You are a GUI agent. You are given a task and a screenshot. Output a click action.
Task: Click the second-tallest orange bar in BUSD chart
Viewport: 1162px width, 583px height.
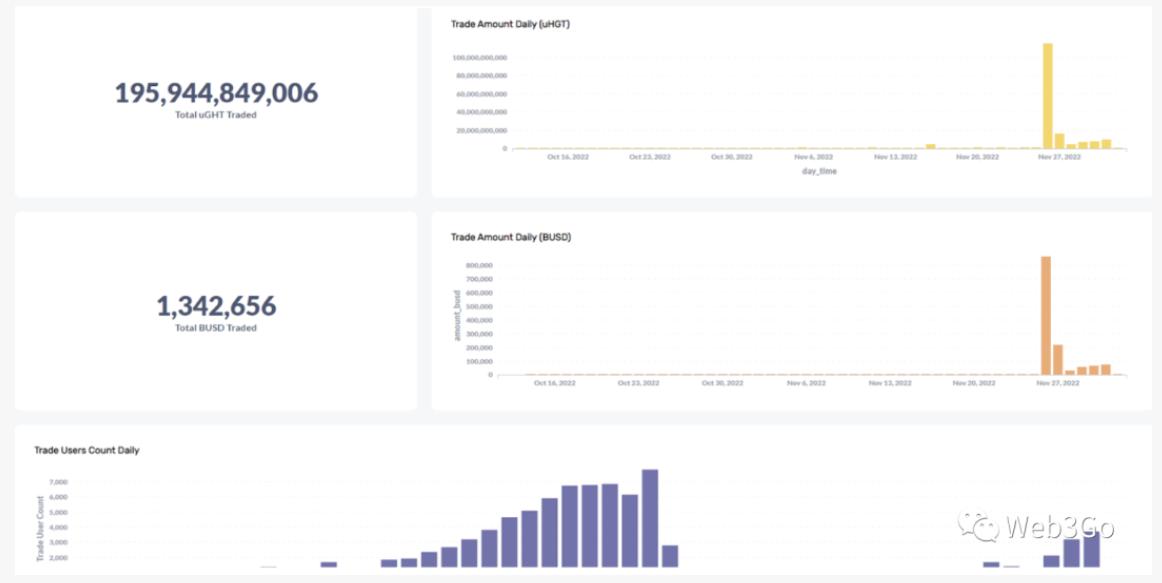click(x=1058, y=360)
